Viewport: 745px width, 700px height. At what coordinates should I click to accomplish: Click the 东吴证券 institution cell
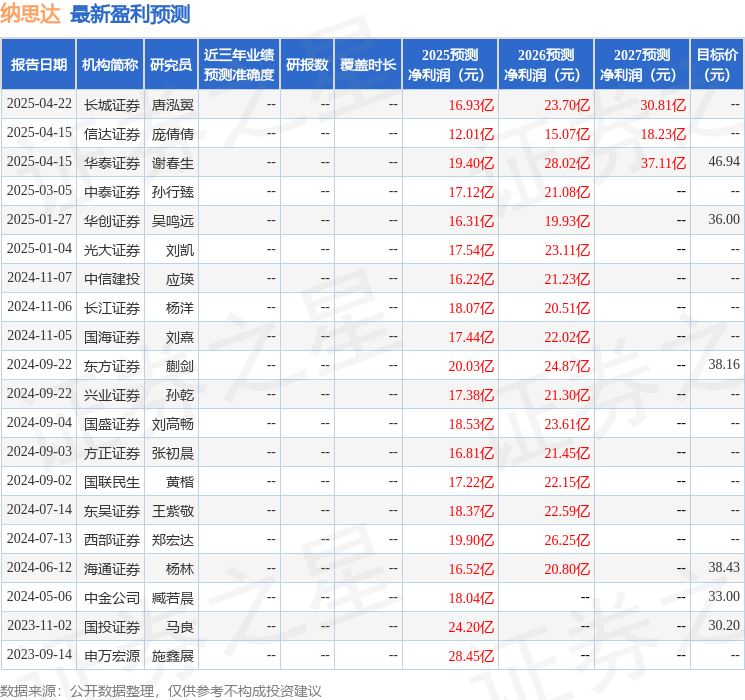pos(112,511)
